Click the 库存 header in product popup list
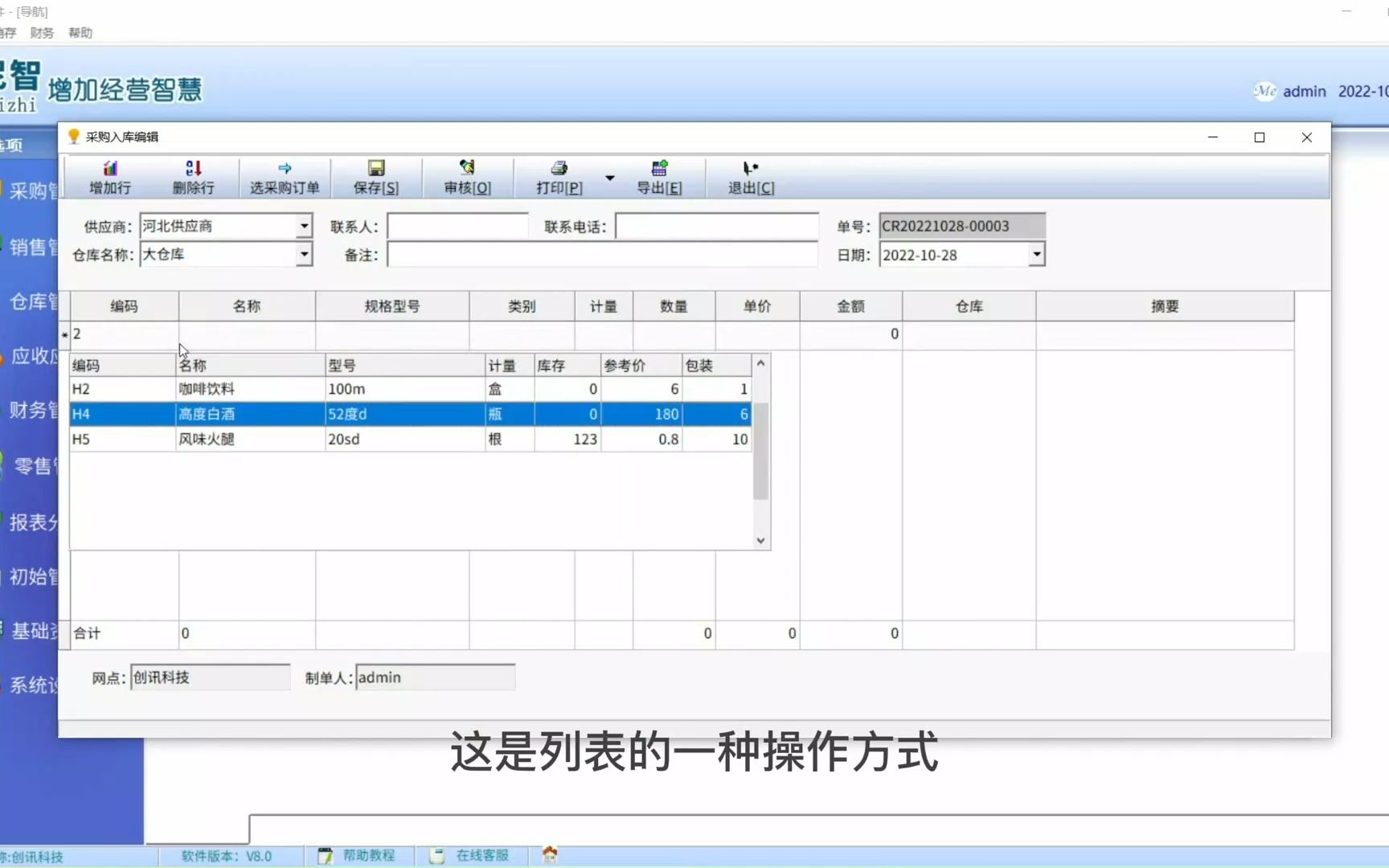The image size is (1389, 868). pos(567,366)
